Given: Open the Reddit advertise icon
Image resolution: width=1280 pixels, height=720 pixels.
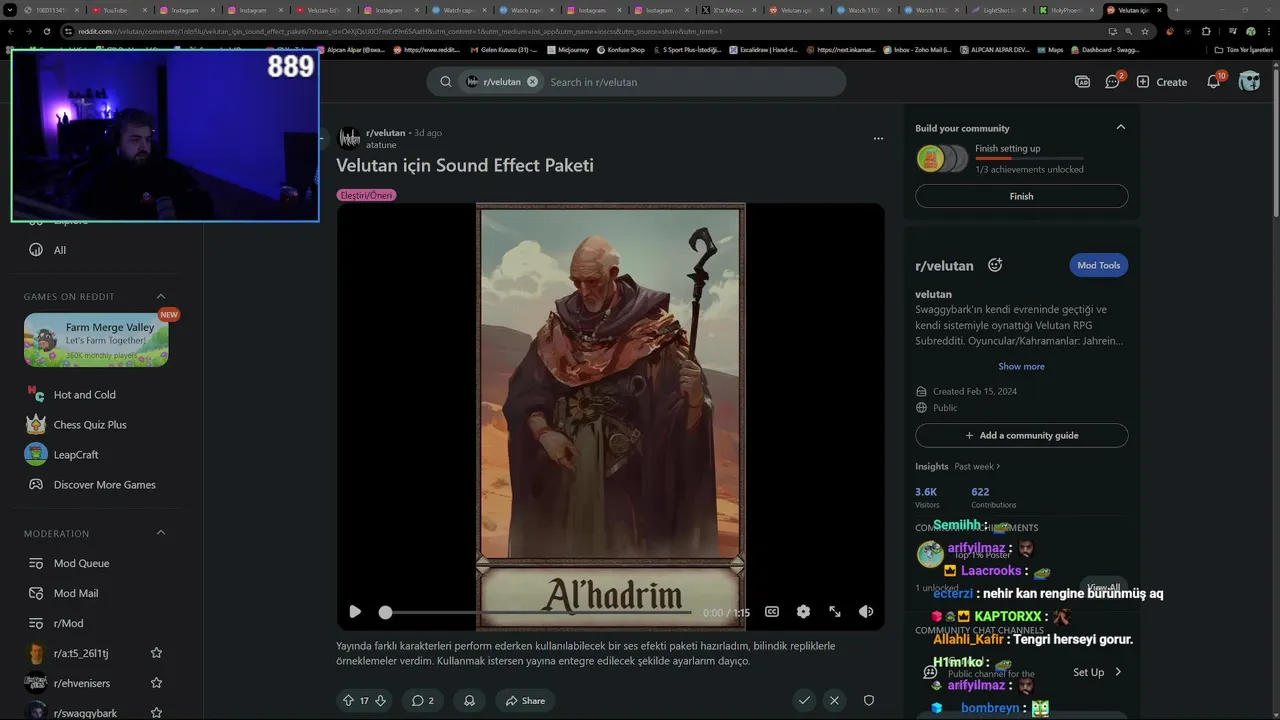Looking at the screenshot, I should [1082, 82].
